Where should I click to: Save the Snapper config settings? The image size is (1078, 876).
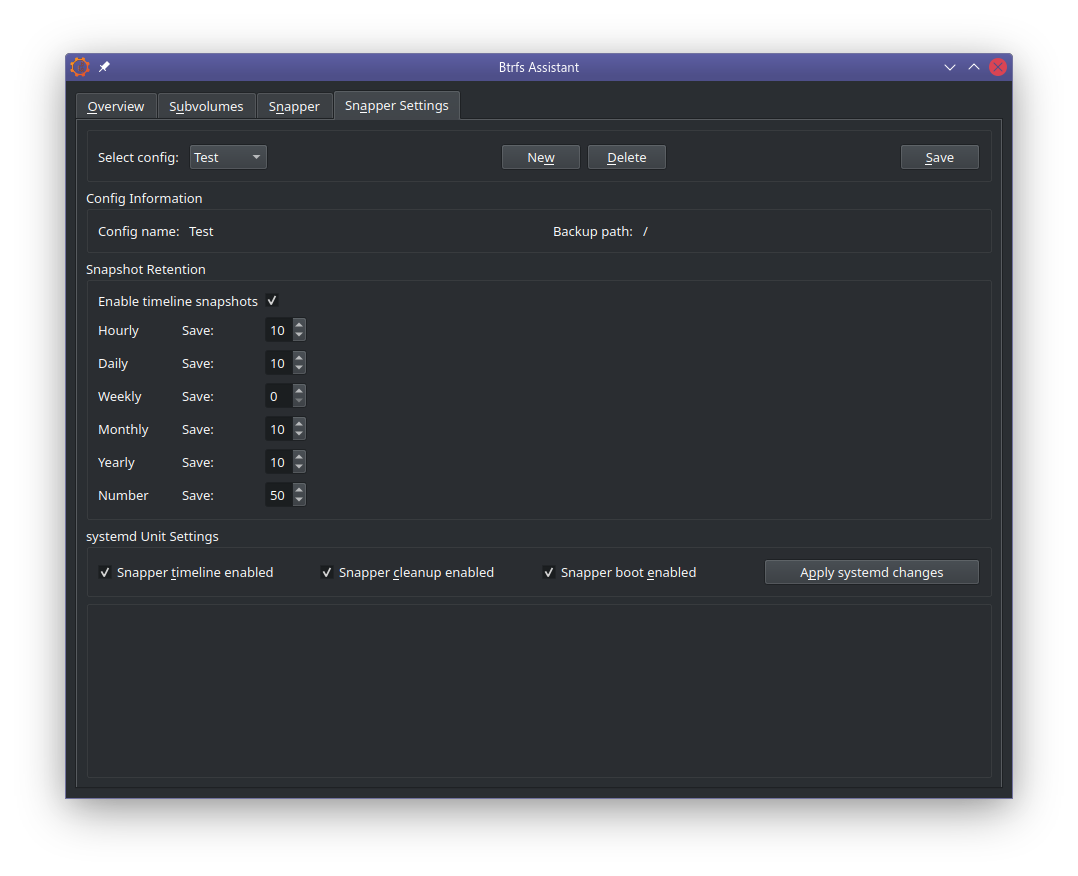tap(940, 157)
